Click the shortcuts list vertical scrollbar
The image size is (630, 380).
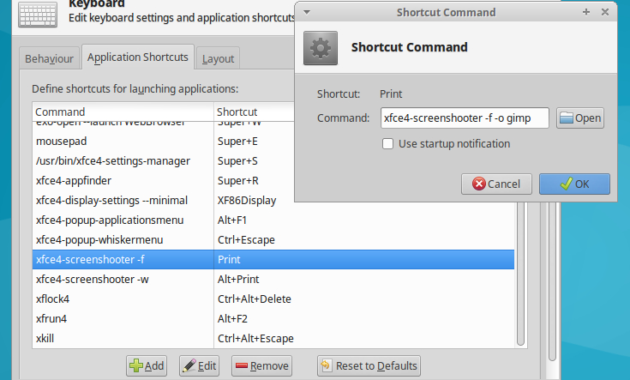[521, 273]
